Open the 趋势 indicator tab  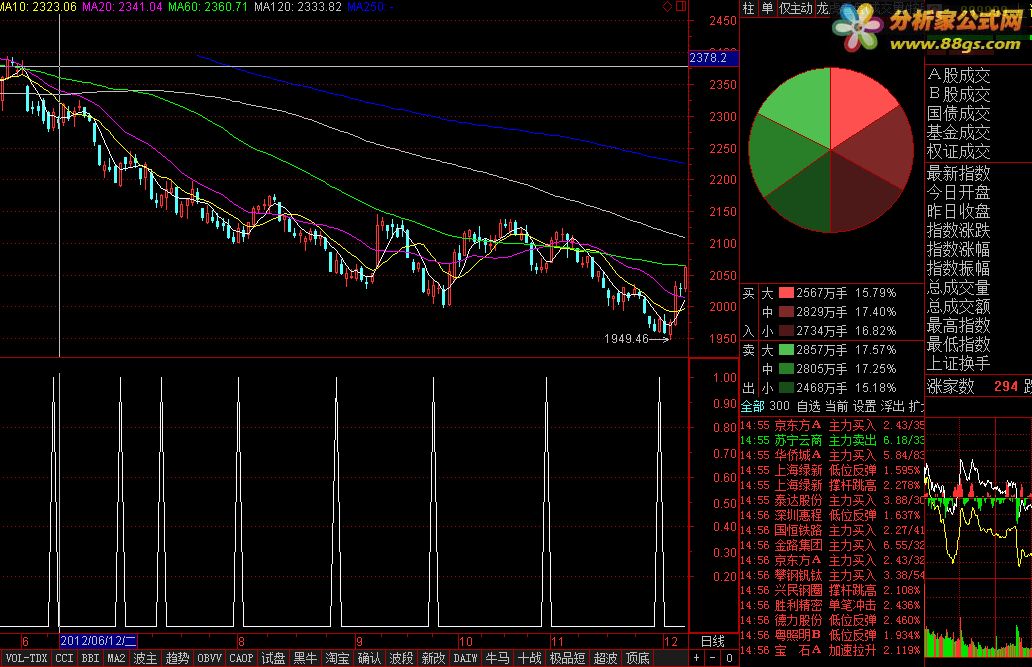[x=177, y=658]
